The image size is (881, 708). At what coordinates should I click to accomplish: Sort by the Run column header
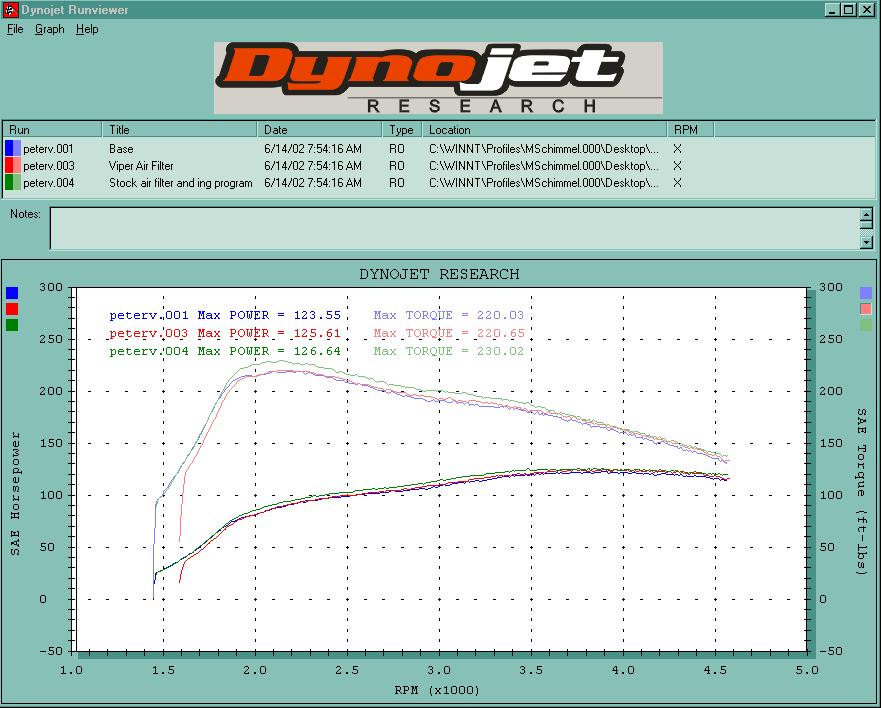tap(53, 130)
